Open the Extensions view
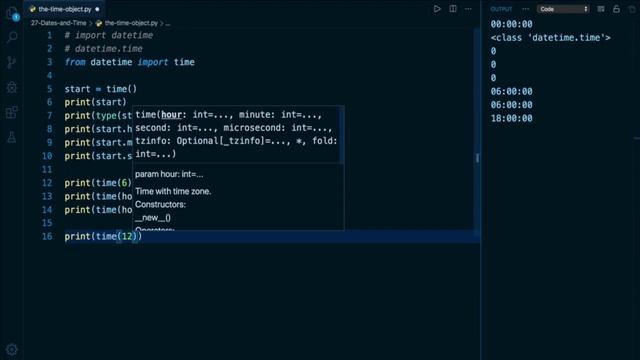The height and width of the screenshot is (360, 640). [12, 112]
